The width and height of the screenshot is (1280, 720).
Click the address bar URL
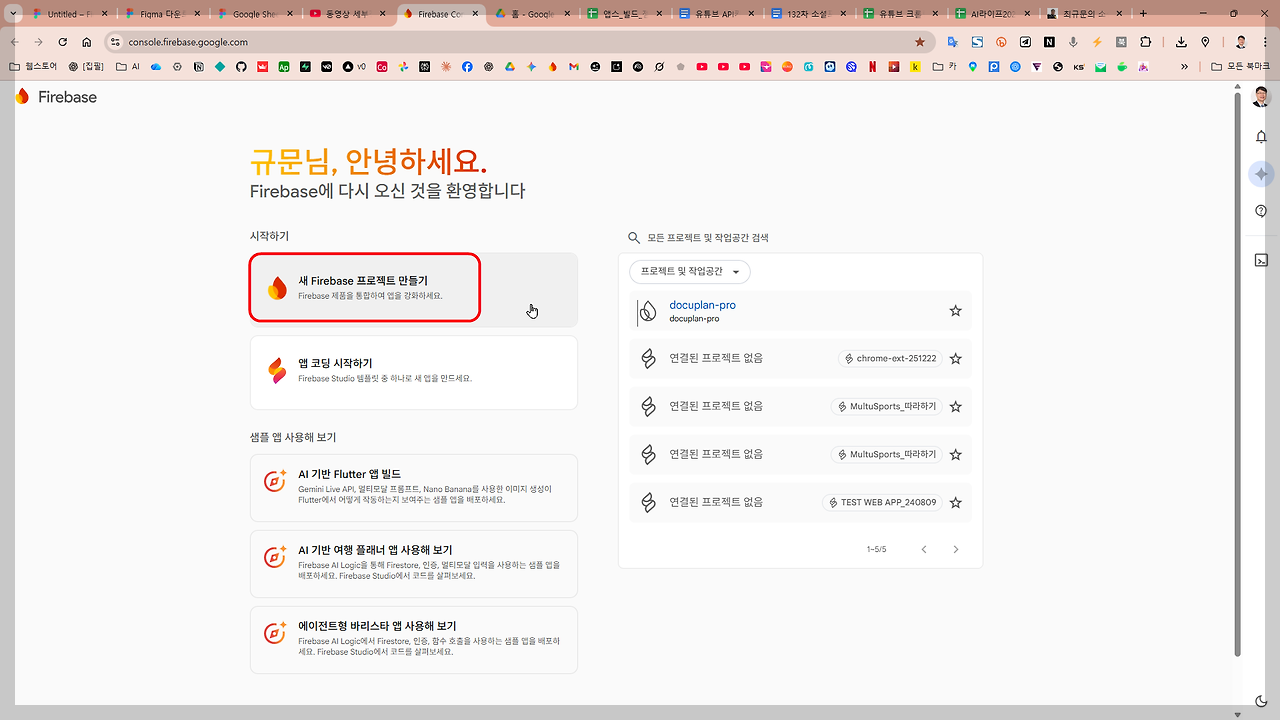click(188, 42)
